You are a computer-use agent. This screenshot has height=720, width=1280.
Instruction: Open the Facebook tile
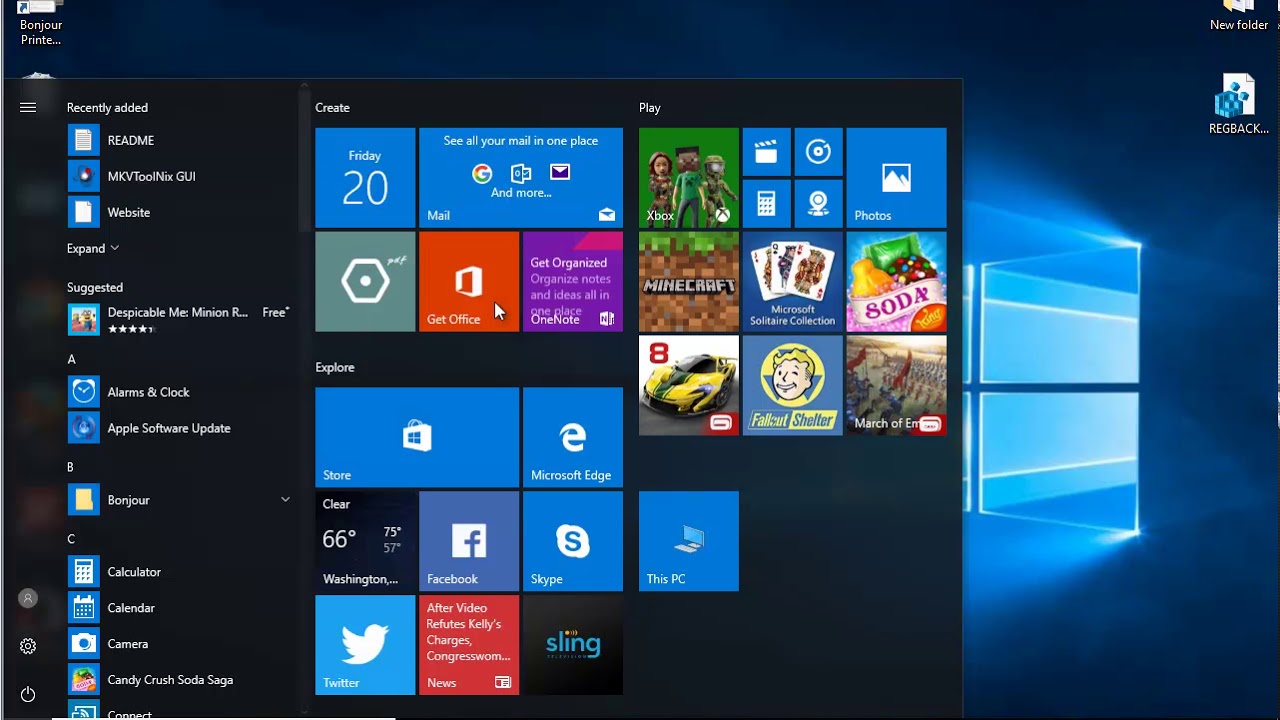(x=469, y=541)
